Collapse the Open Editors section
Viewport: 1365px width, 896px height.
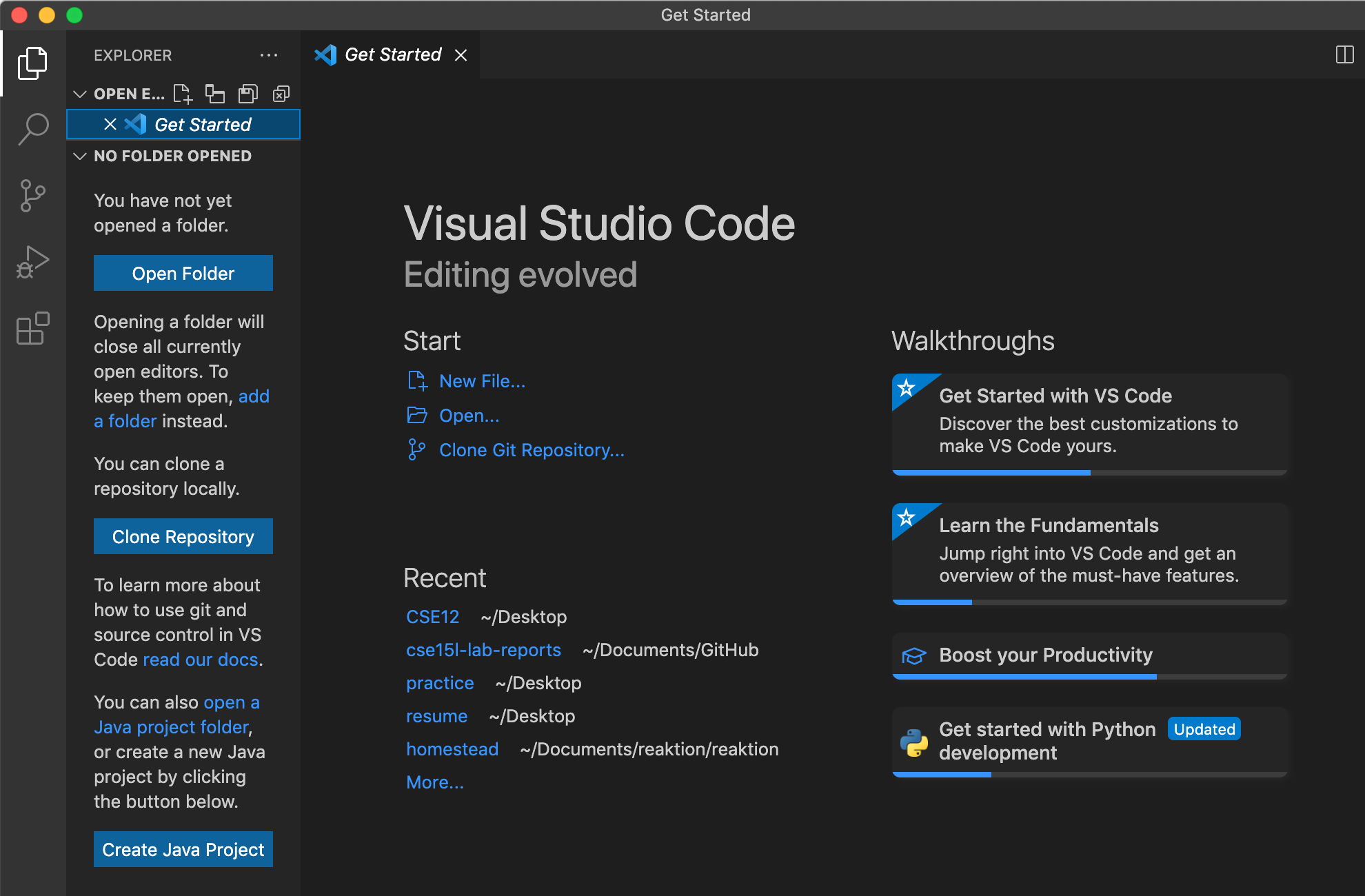80,94
